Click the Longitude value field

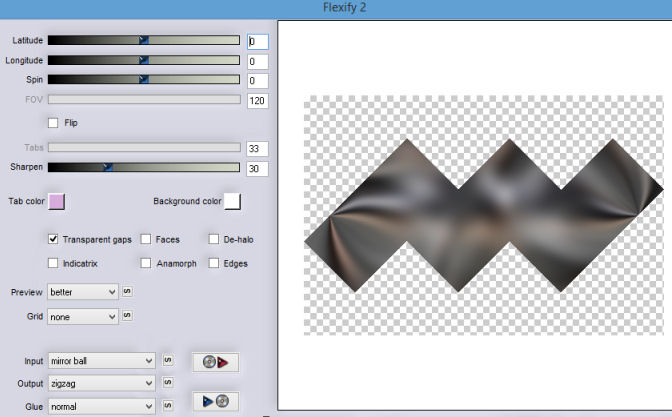coord(258,61)
